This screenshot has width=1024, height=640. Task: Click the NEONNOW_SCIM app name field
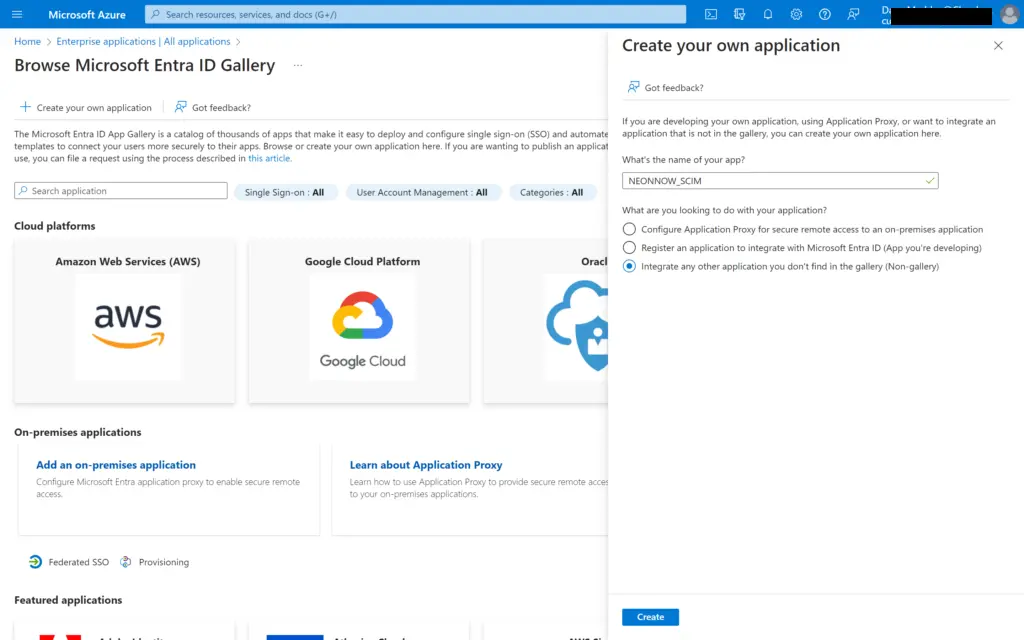tap(780, 180)
